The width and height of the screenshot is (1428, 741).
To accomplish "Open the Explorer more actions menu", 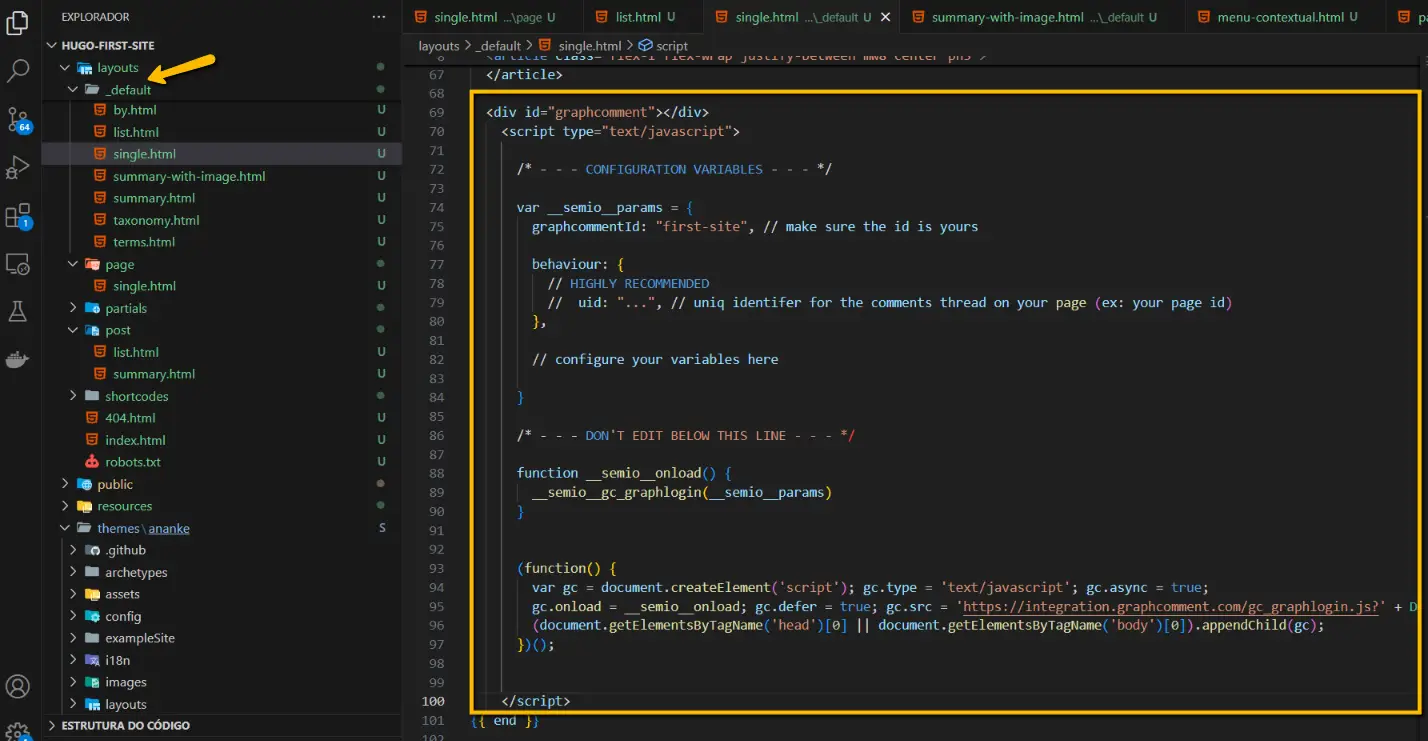I will [x=378, y=16].
